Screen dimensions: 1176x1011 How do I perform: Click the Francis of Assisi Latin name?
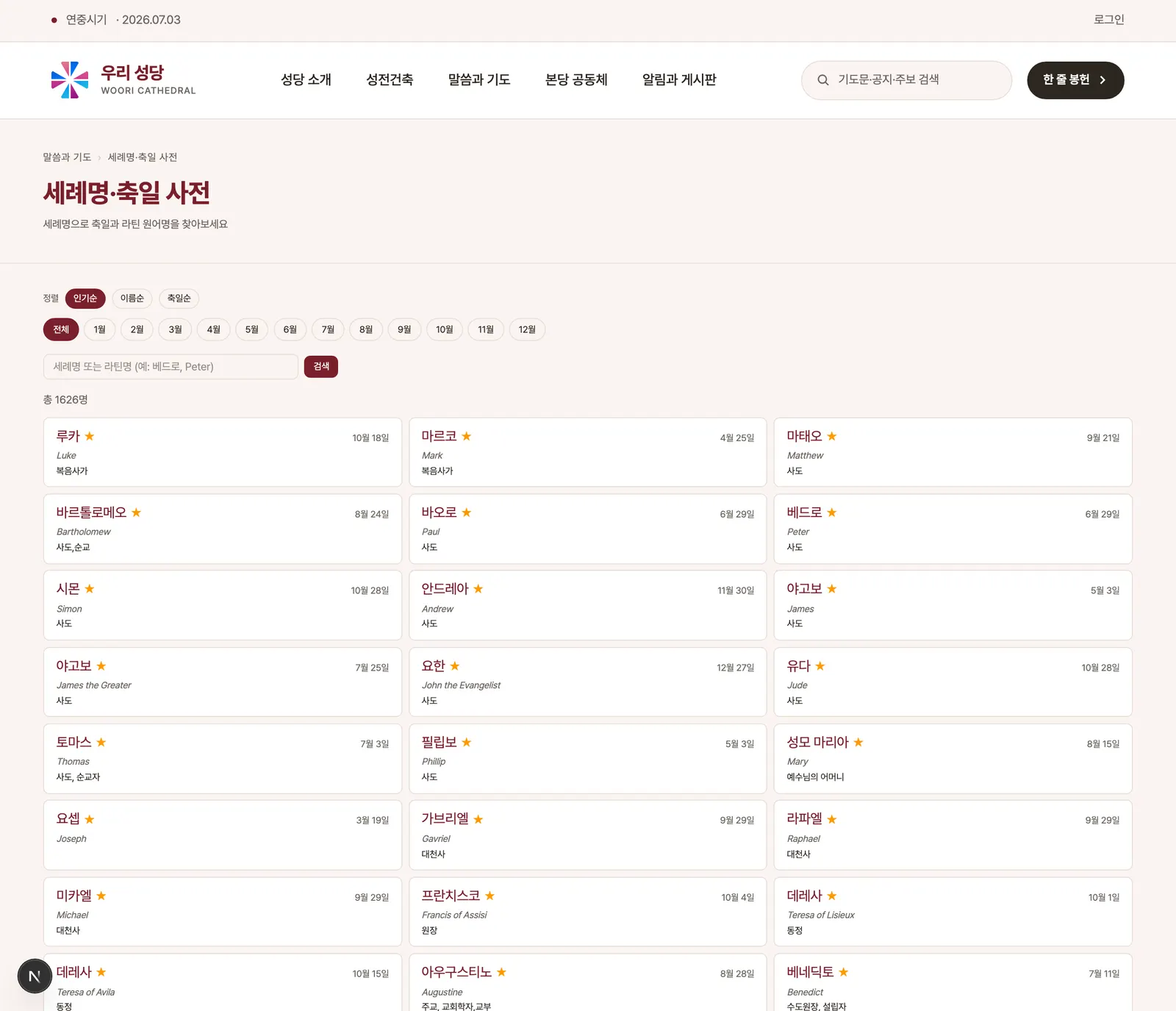tap(454, 915)
